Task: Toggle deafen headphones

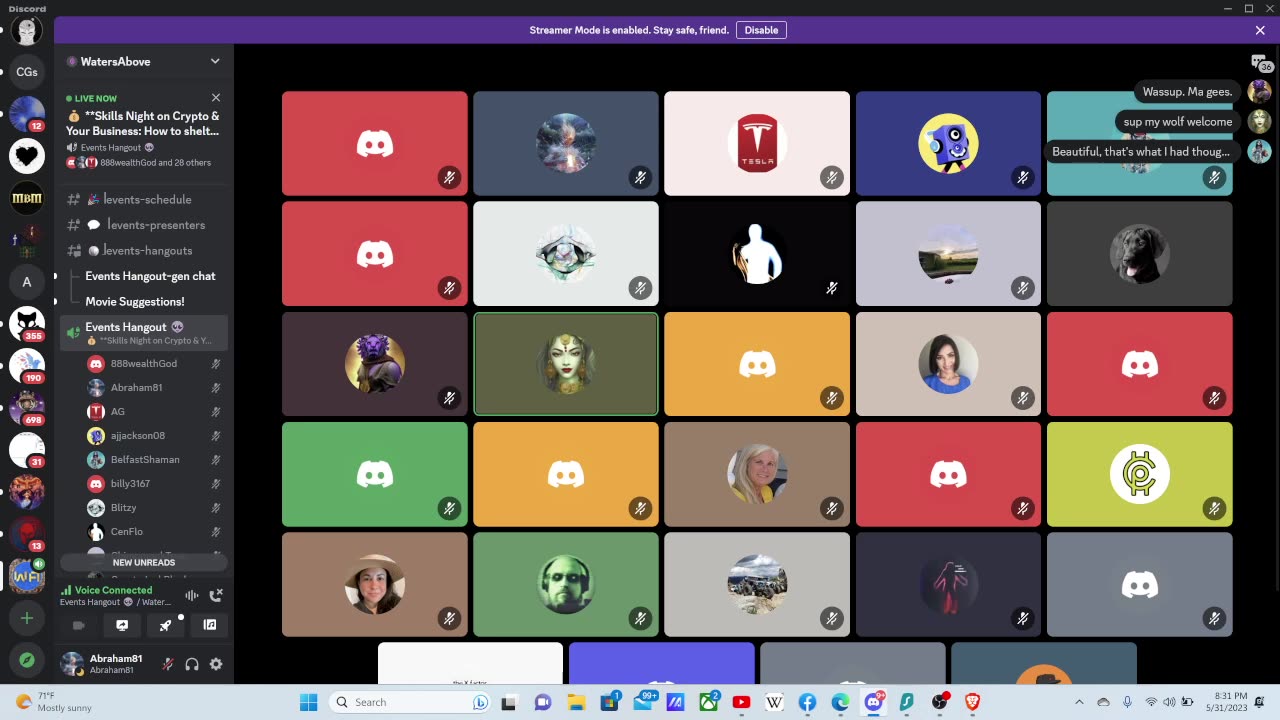Action: 192,664
